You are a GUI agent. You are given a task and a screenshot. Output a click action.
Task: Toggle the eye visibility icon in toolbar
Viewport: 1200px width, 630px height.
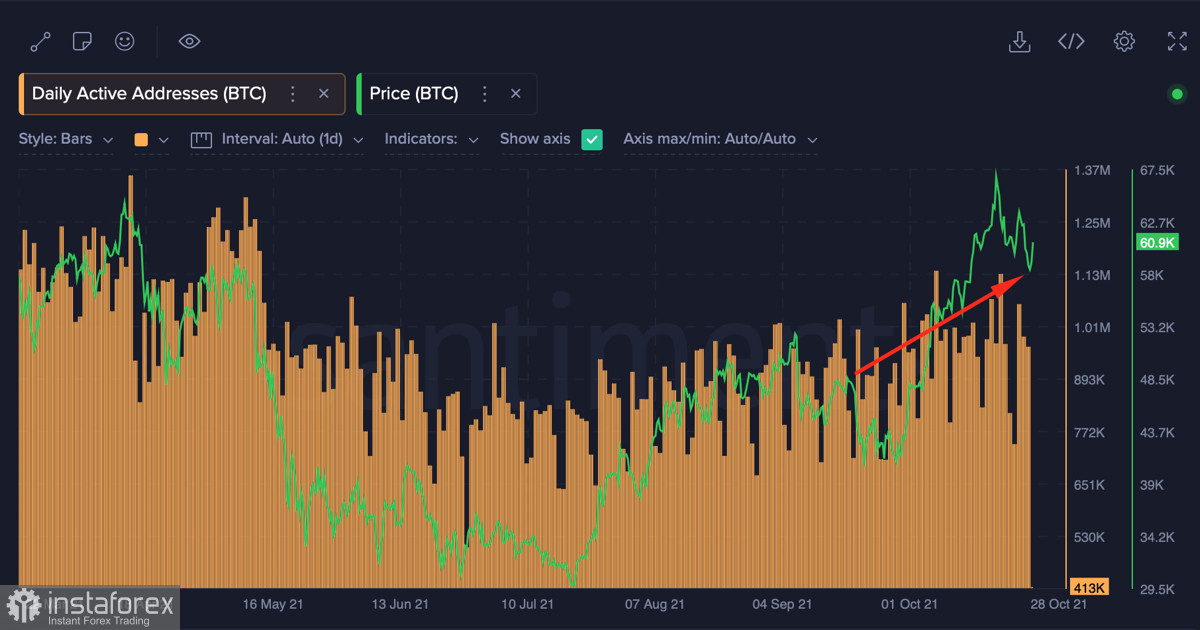[x=189, y=41]
